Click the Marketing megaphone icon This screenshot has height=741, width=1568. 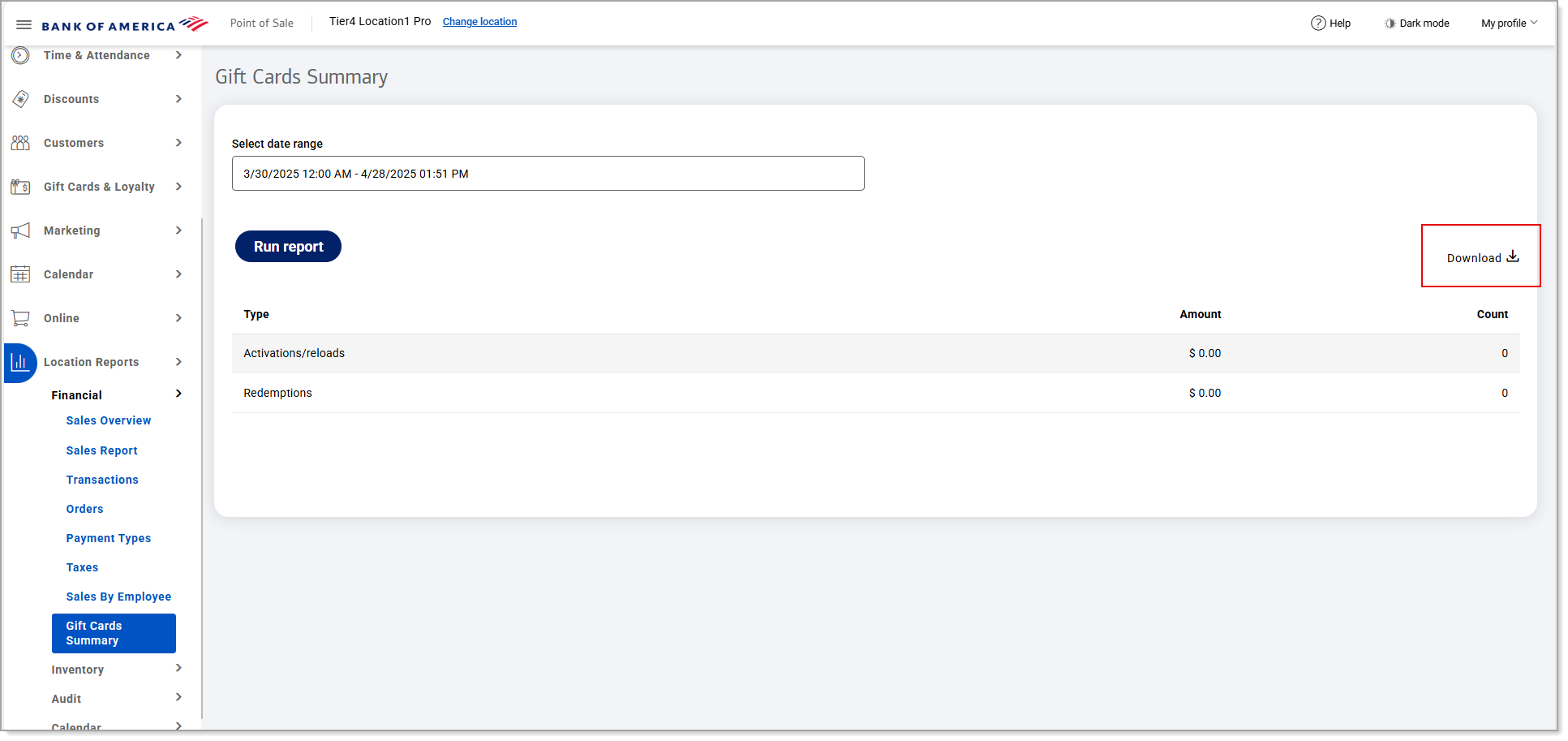tap(20, 230)
